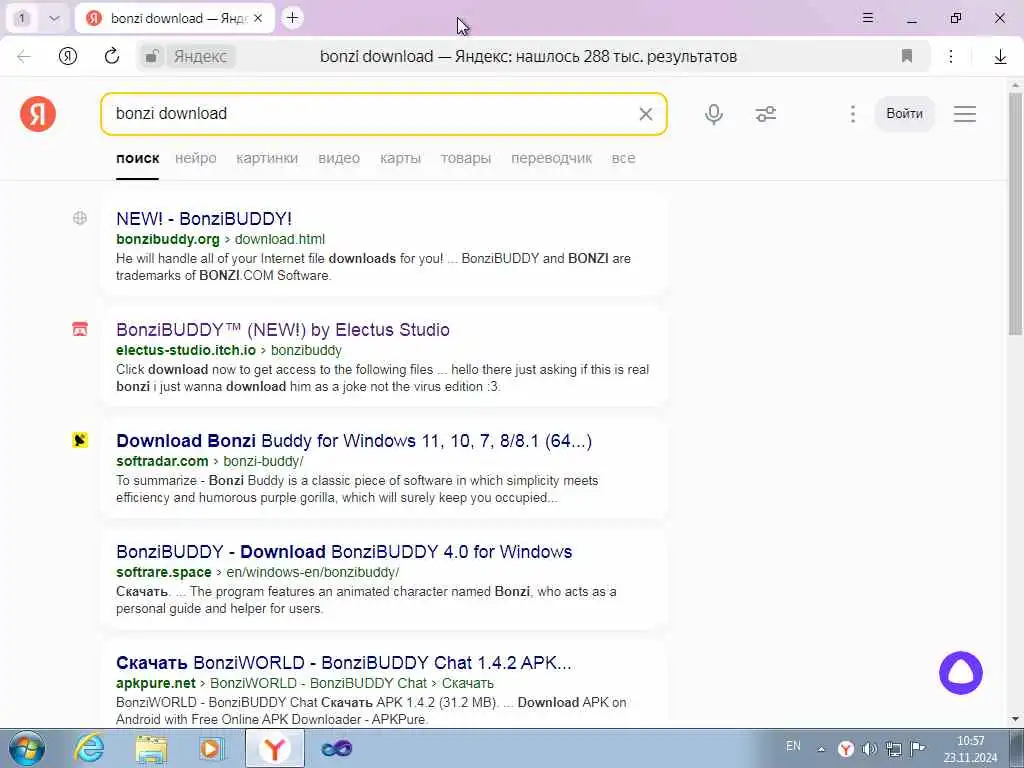
Task: Close the bonzi download tab
Action: click(258, 18)
